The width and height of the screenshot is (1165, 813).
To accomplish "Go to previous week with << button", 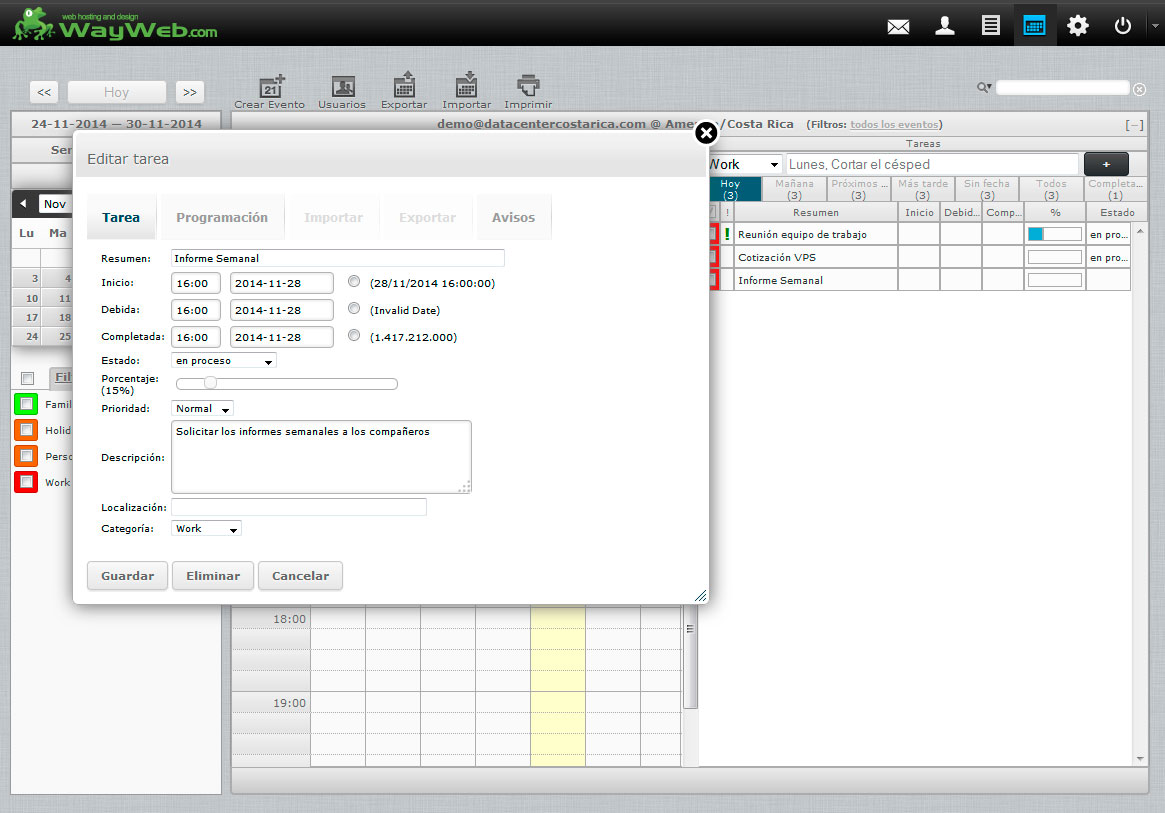I will click(x=44, y=92).
